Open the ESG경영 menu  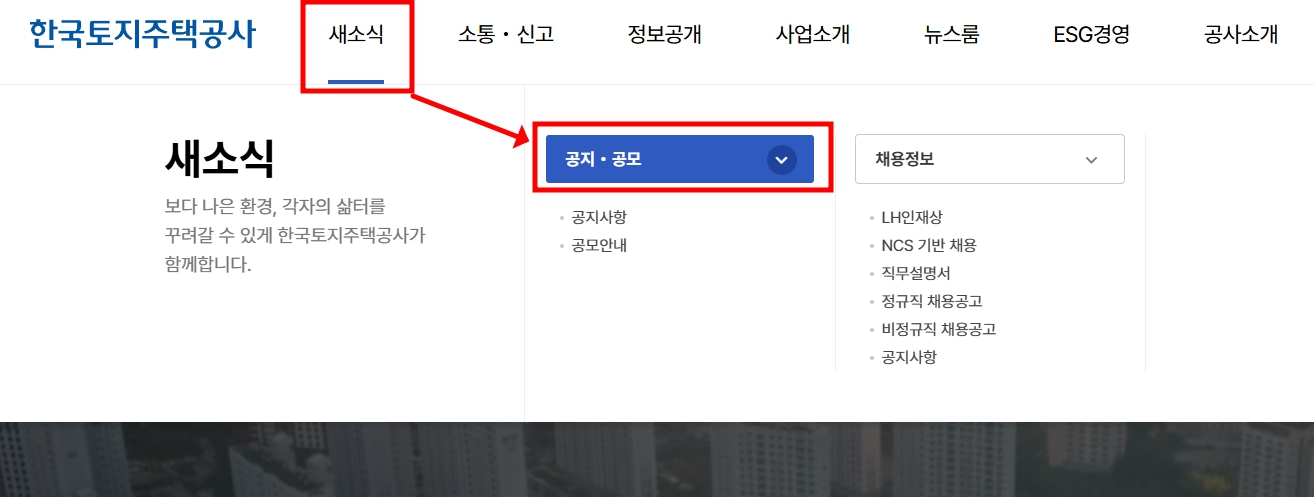pyautogui.click(x=1092, y=35)
